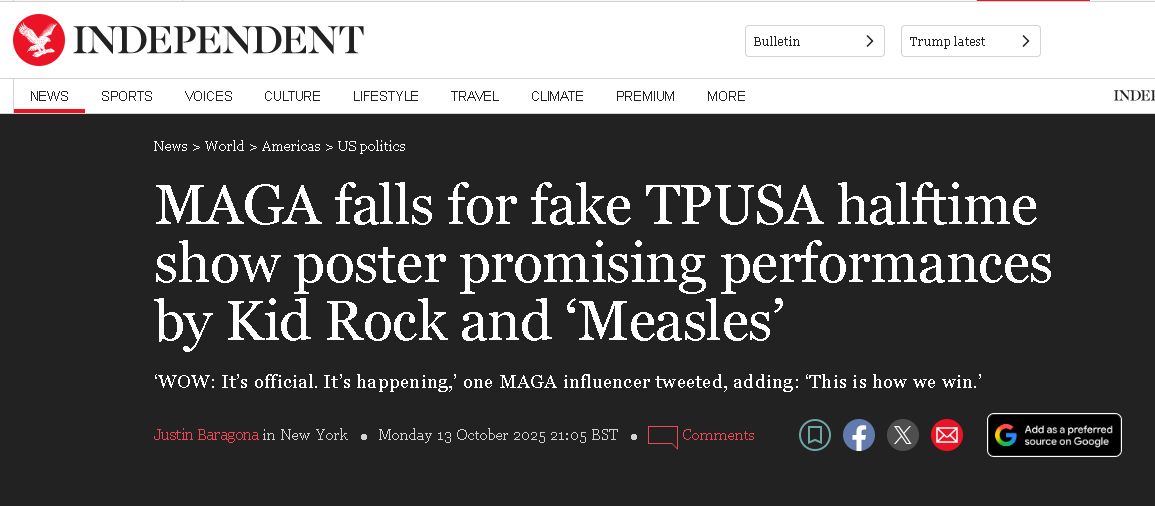
Task: Click the Independent eagle logo icon
Action: tap(39, 40)
